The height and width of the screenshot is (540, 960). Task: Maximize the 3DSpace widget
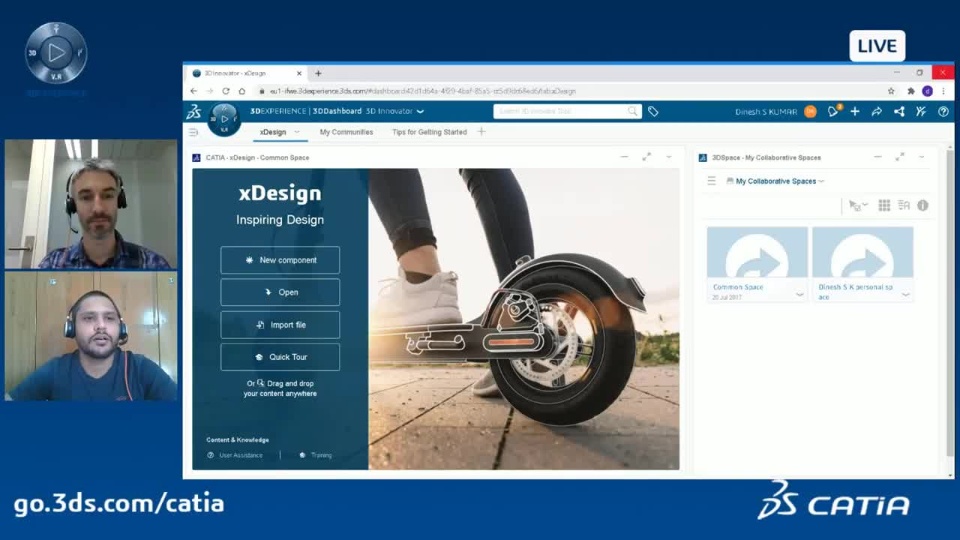click(x=900, y=157)
